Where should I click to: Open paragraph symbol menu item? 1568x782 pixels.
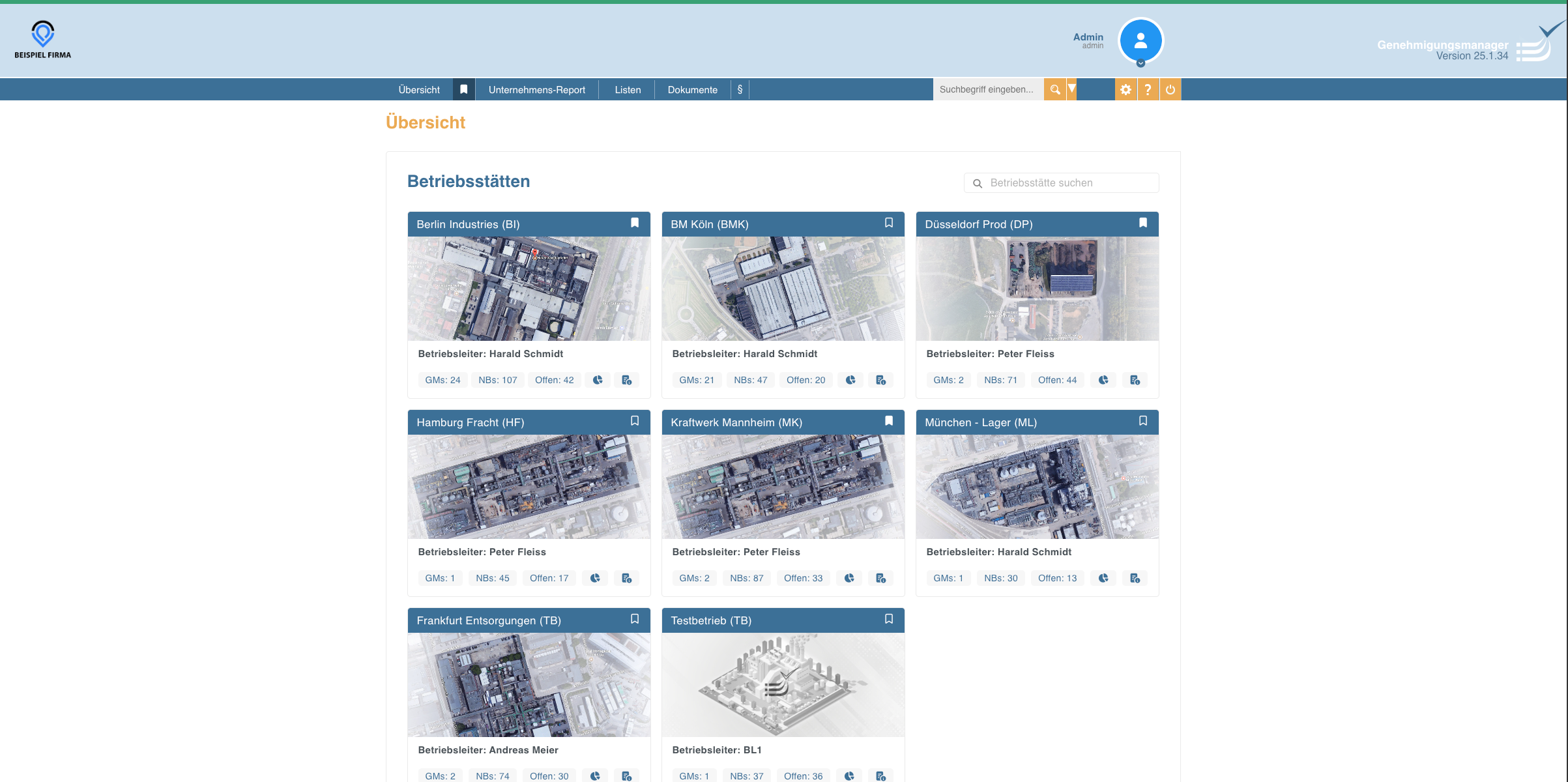[x=740, y=89]
